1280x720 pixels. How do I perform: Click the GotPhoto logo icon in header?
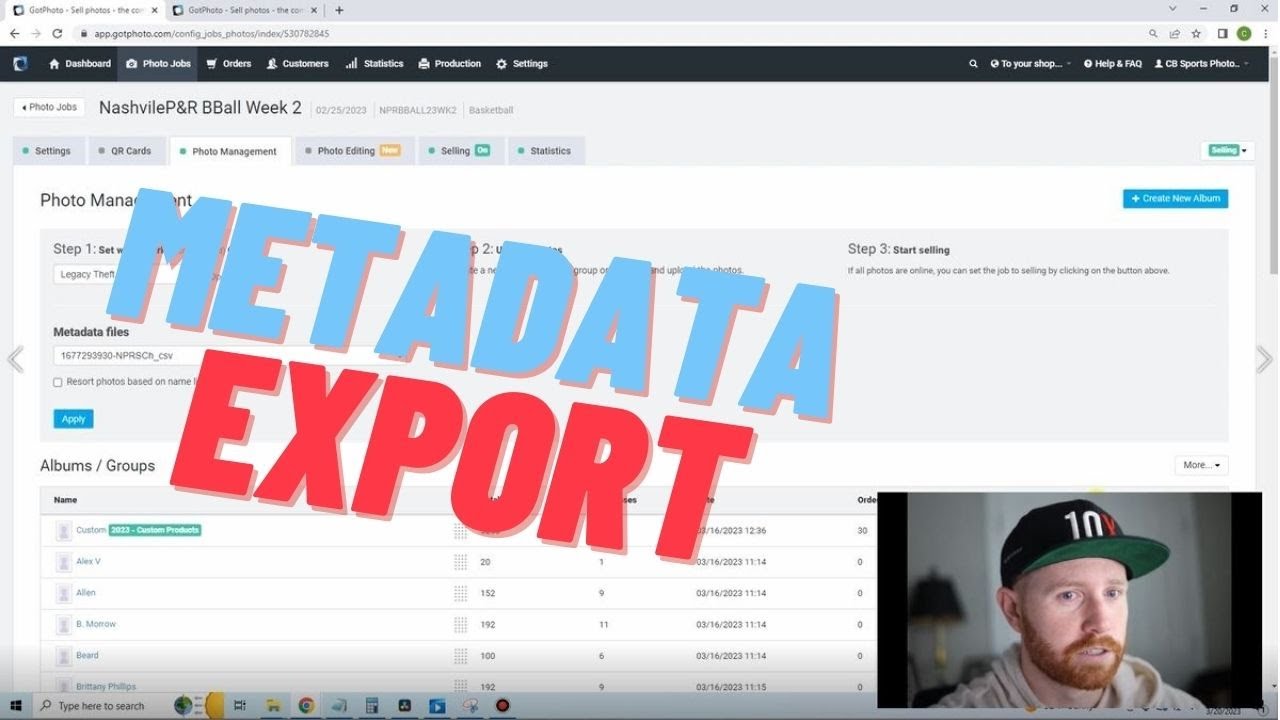click(20, 64)
